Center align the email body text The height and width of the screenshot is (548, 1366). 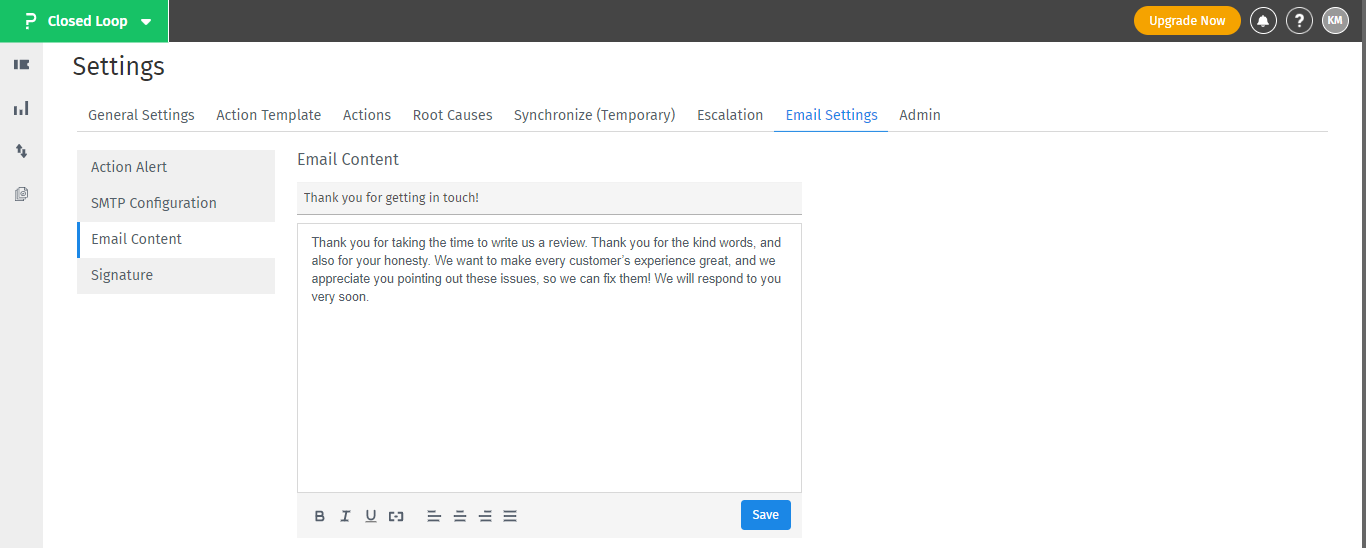[460, 516]
